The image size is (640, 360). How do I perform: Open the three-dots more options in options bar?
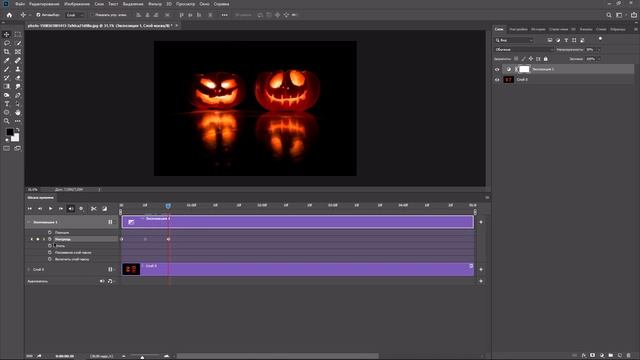coord(224,15)
